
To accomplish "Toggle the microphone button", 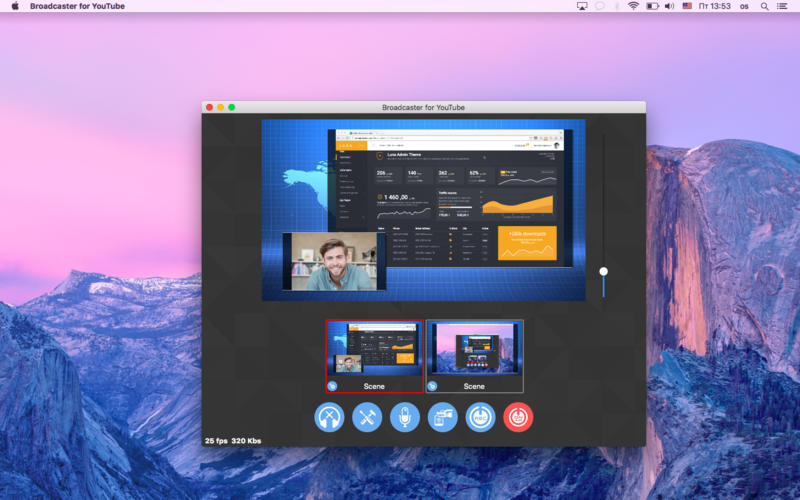I will point(405,417).
